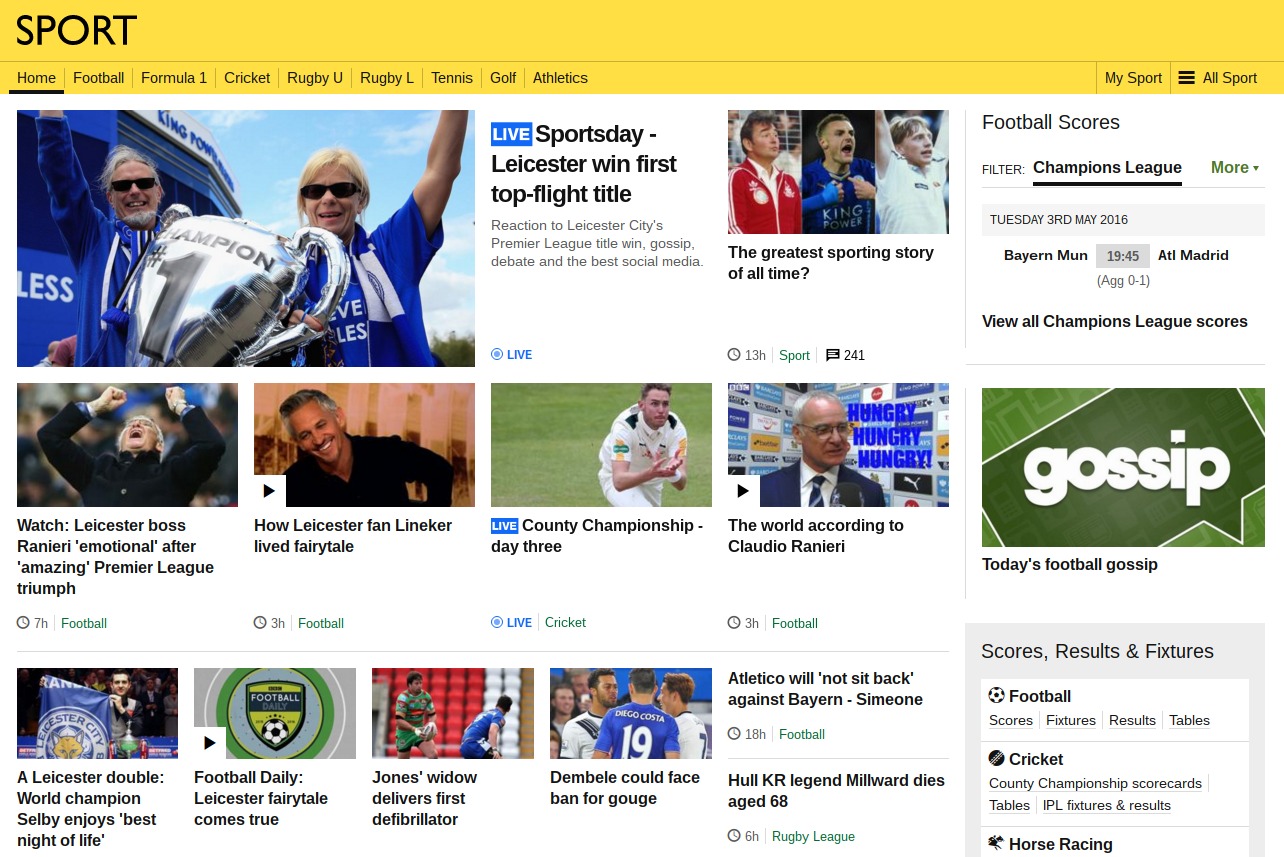Play the Football Daily video

(209, 743)
